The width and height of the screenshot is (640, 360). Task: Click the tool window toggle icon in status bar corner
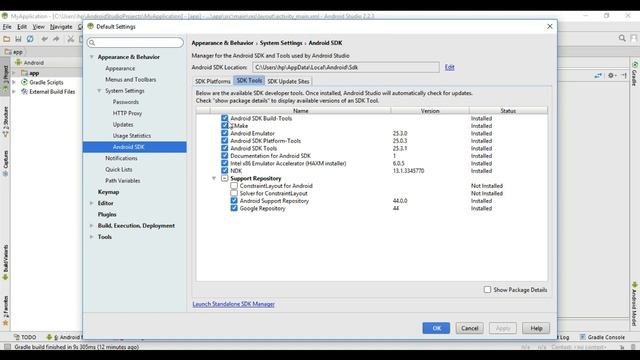click(7, 347)
